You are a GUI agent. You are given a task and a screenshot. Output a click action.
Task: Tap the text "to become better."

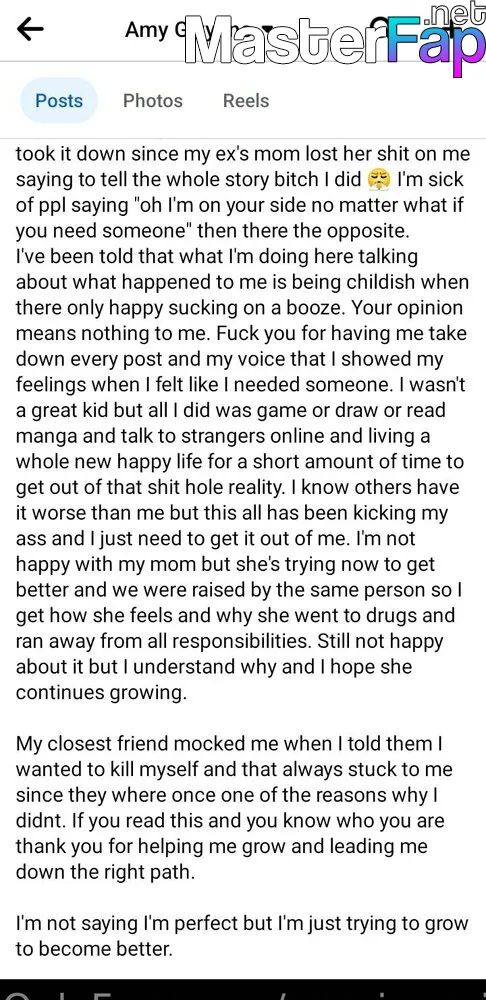(94, 949)
